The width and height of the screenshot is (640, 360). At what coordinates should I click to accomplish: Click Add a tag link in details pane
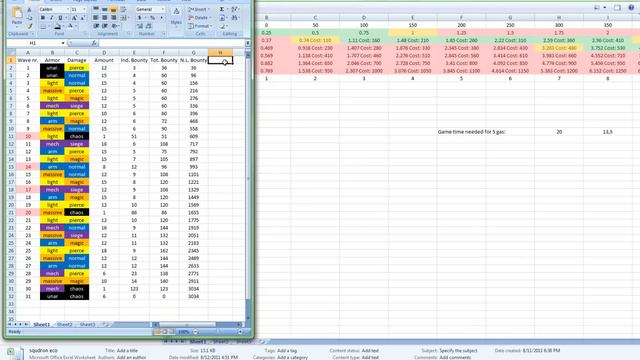(x=287, y=351)
